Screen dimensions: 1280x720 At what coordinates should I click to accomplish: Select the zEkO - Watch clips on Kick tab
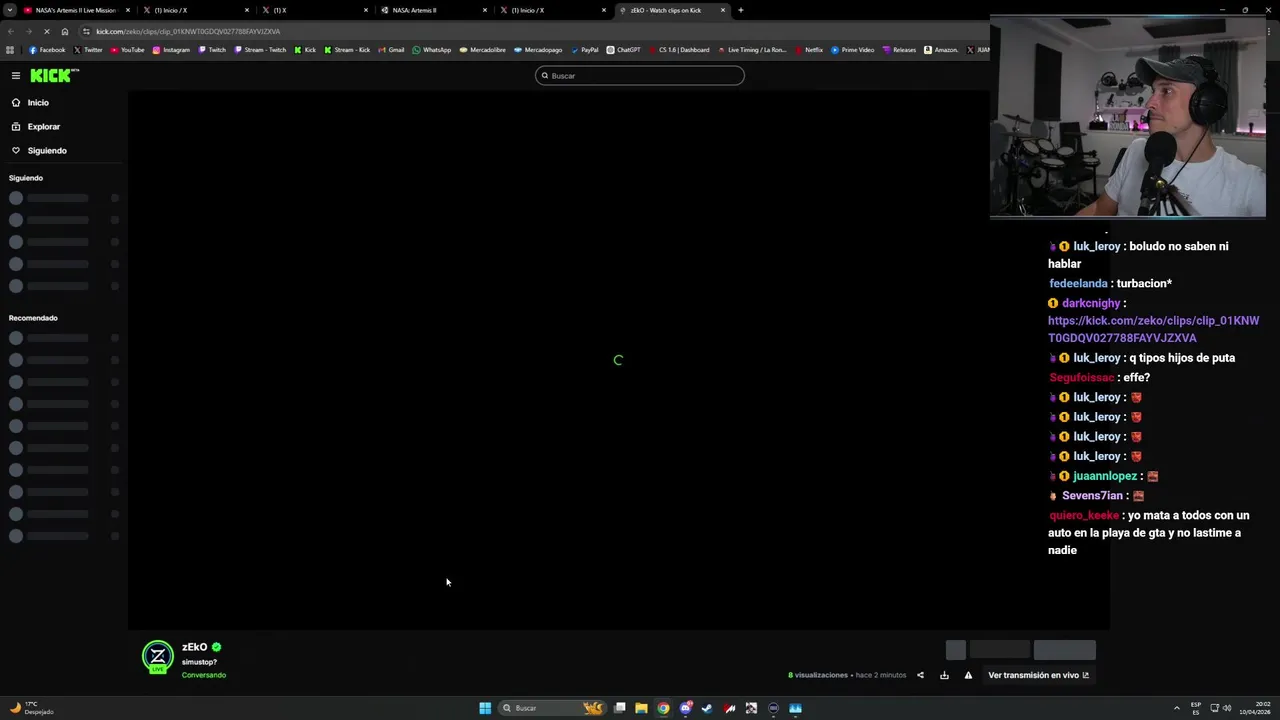672,10
